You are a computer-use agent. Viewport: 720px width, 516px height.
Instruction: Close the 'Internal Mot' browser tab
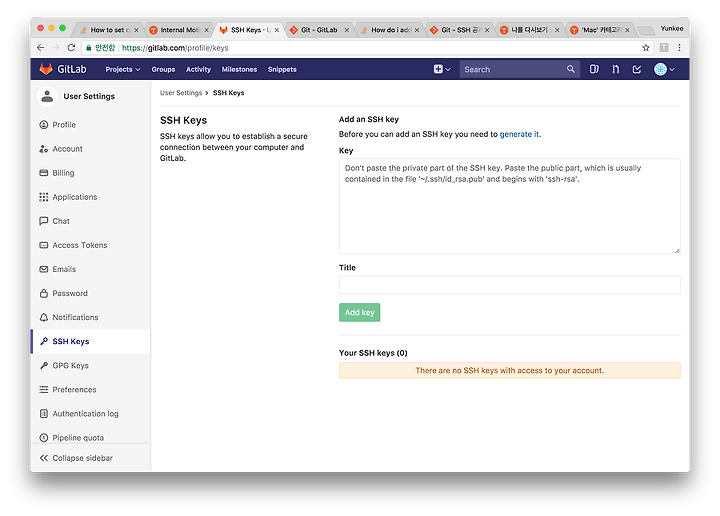[206, 30]
